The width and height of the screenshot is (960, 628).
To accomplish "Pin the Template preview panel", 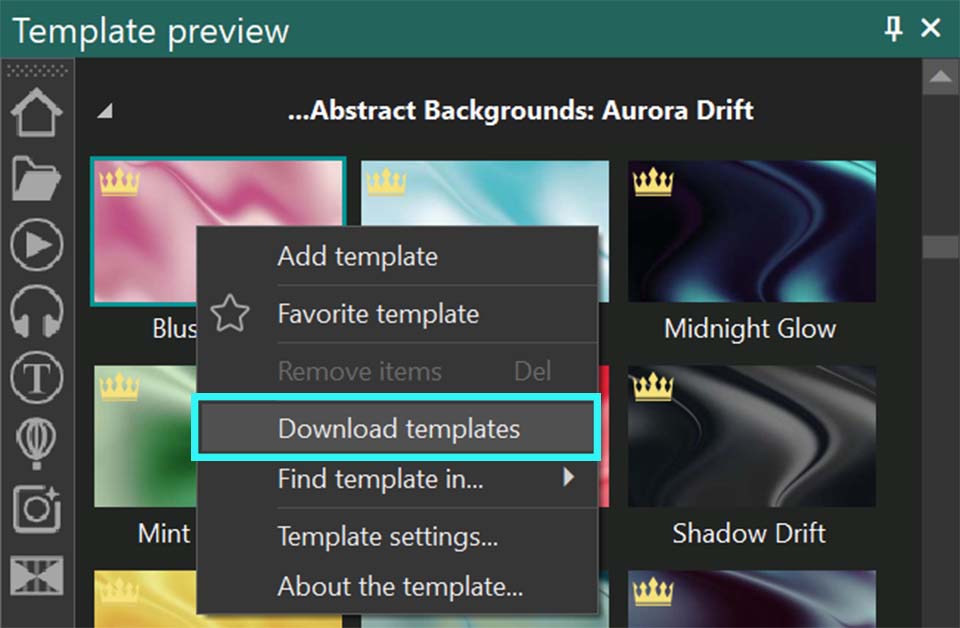I will pos(893,28).
